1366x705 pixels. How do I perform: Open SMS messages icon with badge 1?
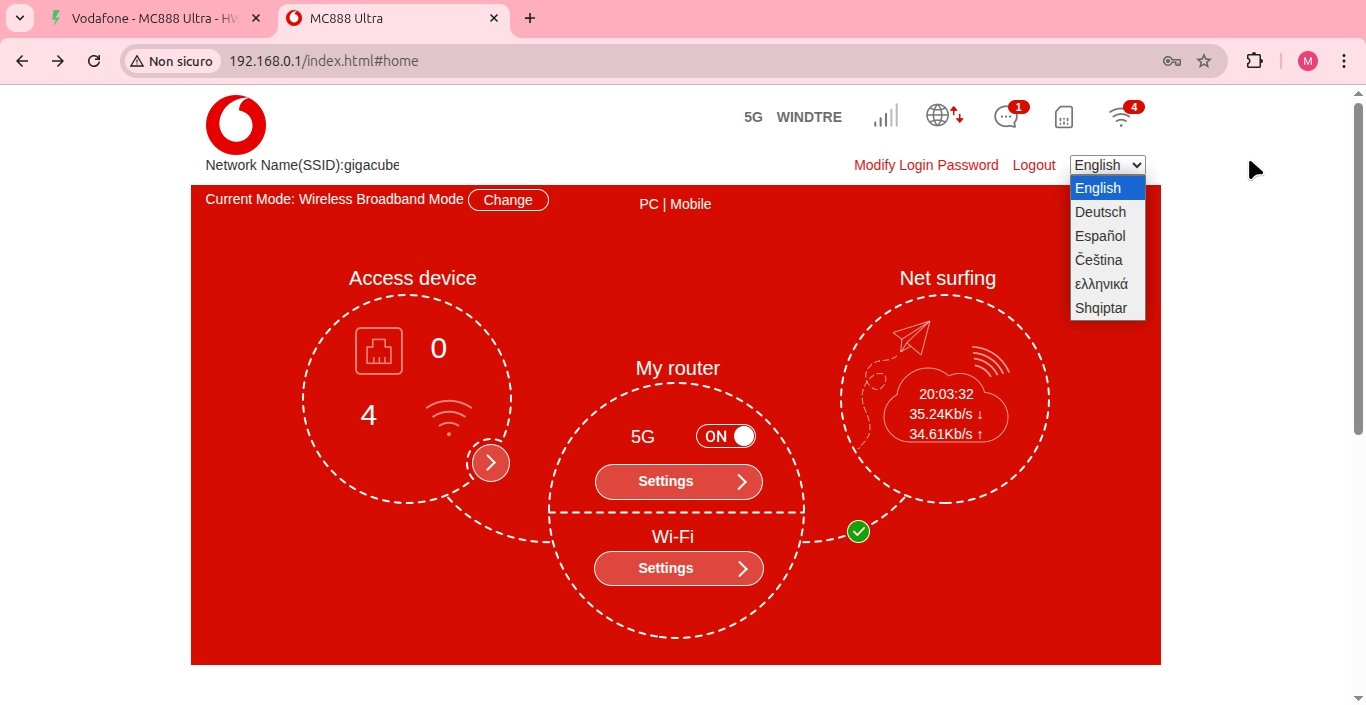pos(1010,115)
